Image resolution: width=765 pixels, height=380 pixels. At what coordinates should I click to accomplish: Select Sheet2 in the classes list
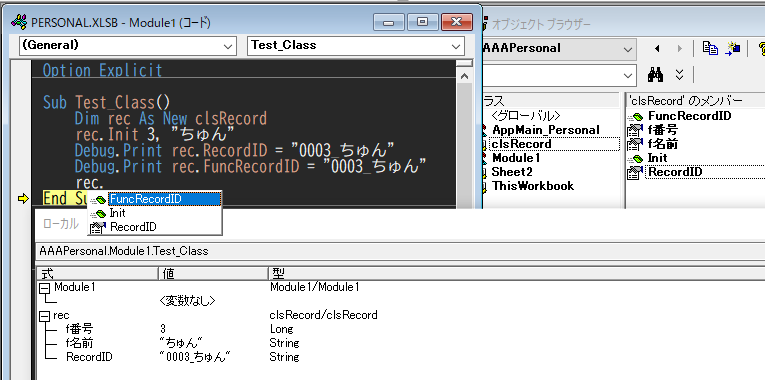coord(512,172)
